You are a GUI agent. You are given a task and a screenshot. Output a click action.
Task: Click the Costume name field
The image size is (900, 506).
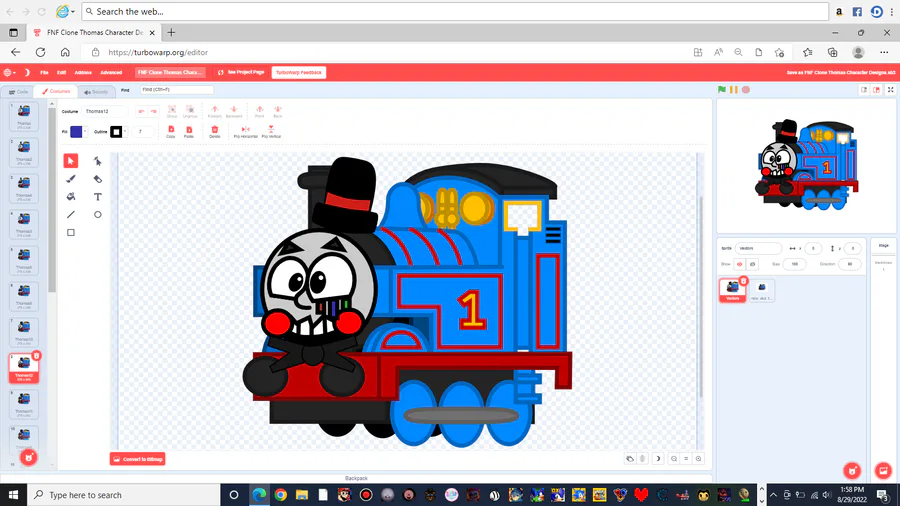coord(104,111)
